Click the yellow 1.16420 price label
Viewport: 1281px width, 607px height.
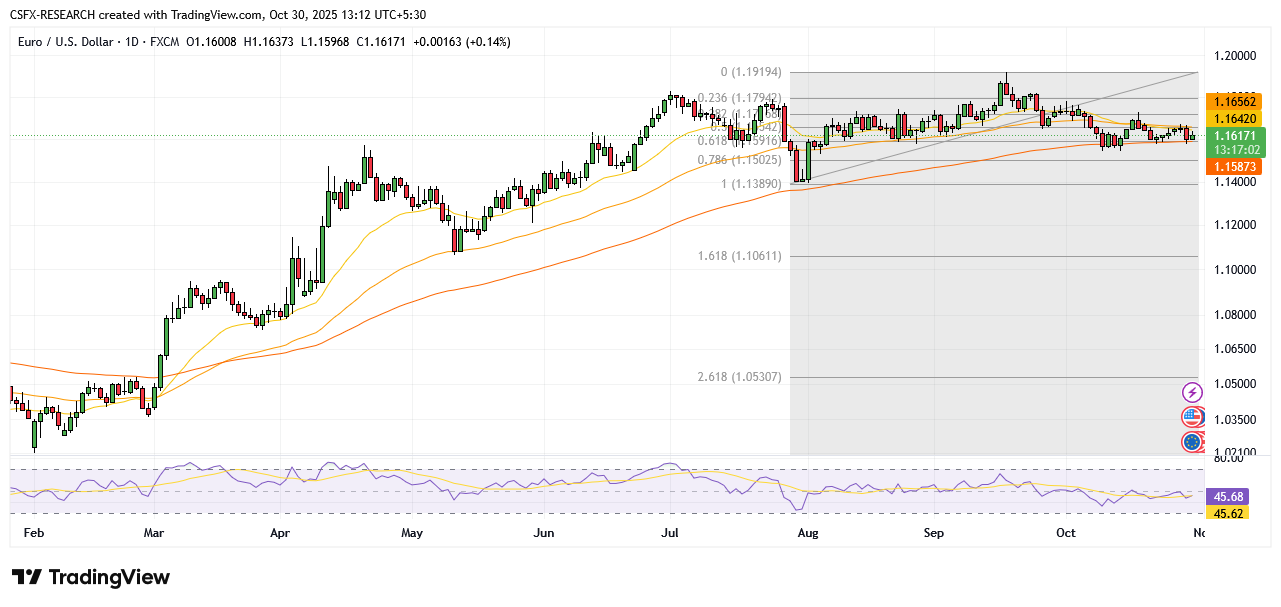tap(1234, 118)
